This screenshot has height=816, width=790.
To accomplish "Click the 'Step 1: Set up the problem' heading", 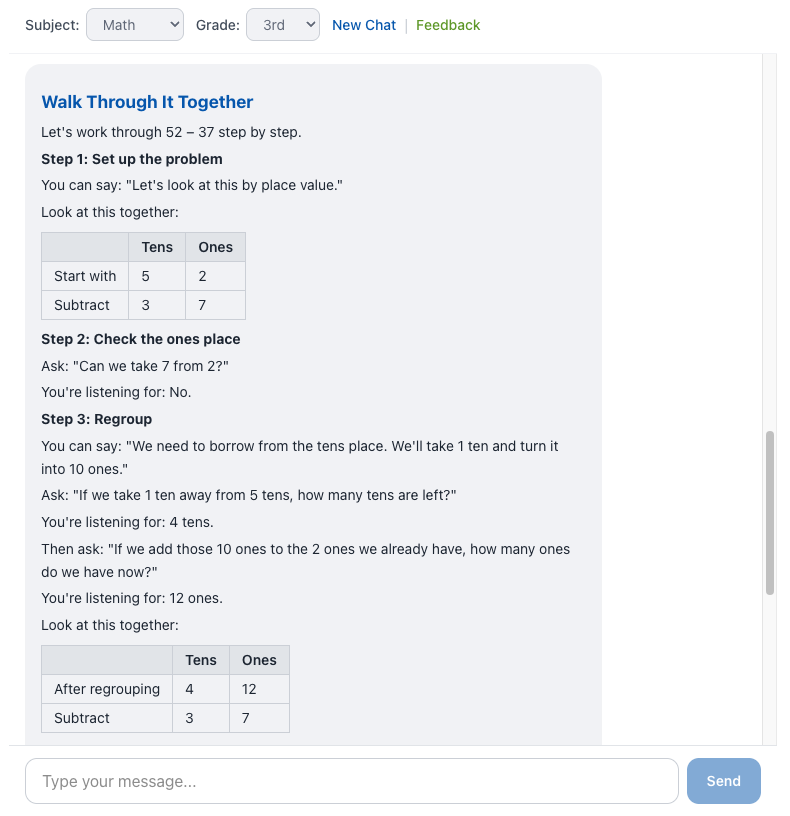I will point(132,159).
